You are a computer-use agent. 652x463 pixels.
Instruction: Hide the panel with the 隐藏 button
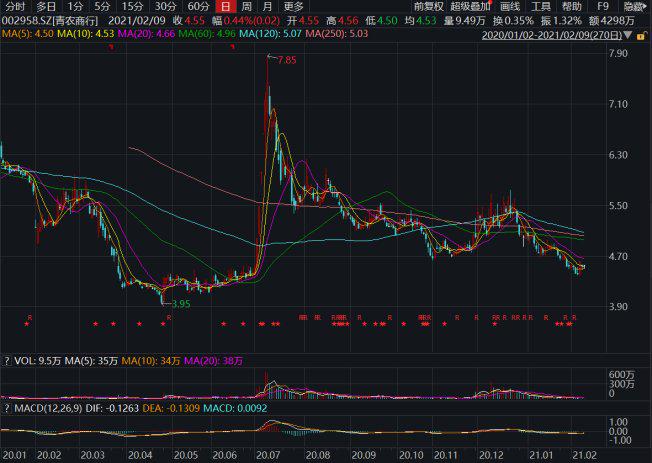[634, 6]
